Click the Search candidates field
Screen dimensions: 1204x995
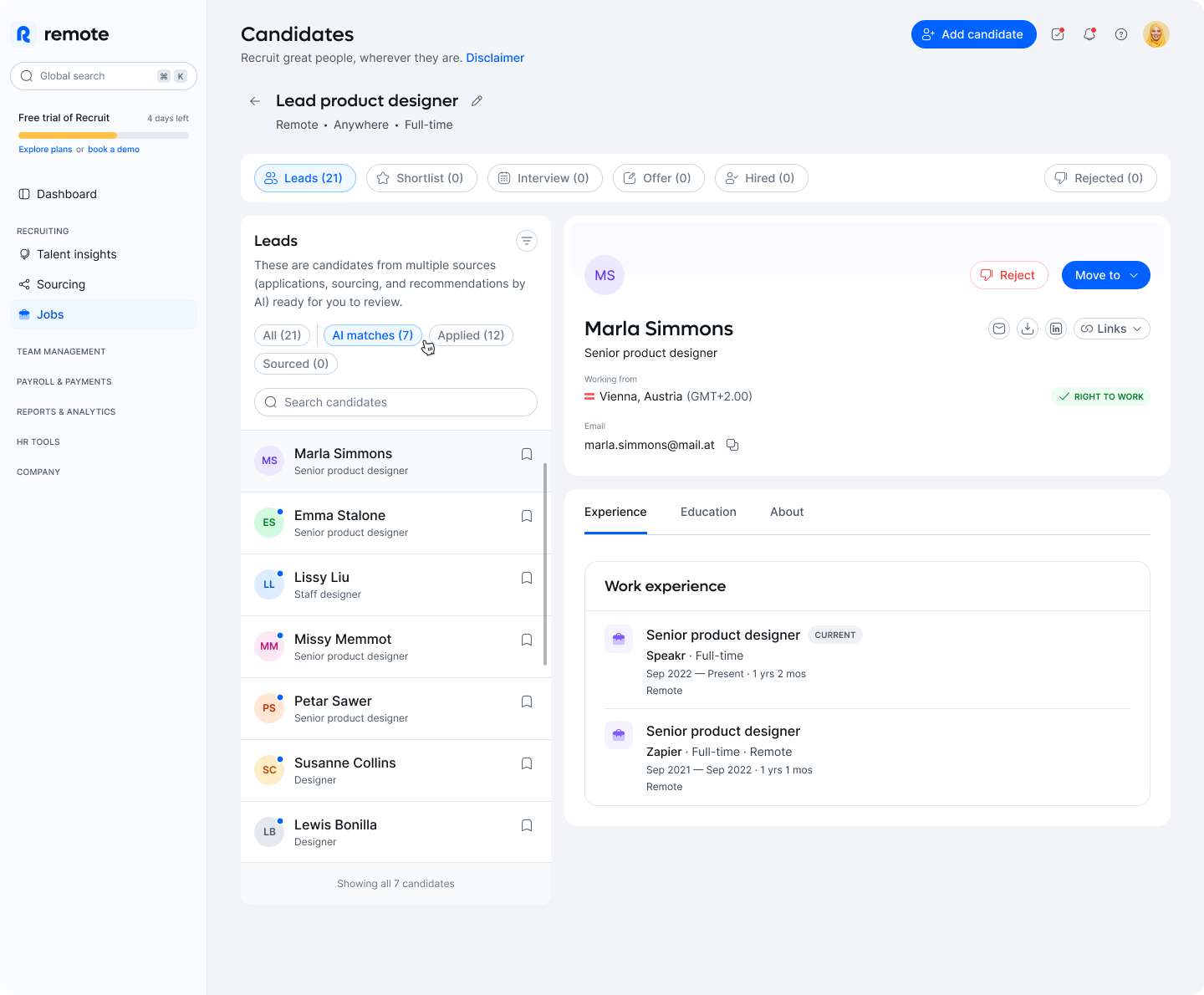click(x=395, y=402)
